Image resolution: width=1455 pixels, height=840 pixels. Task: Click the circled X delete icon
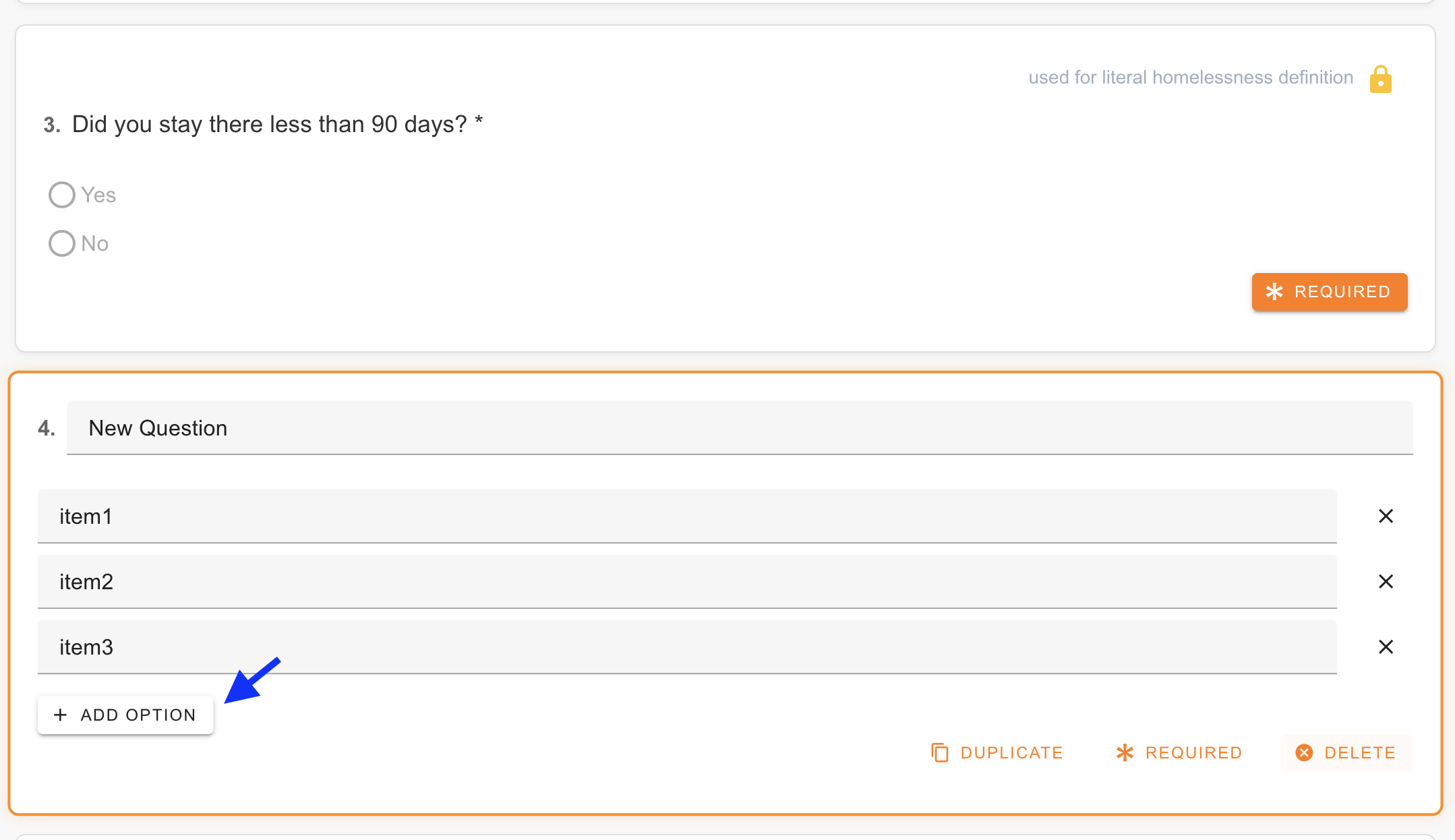point(1304,752)
